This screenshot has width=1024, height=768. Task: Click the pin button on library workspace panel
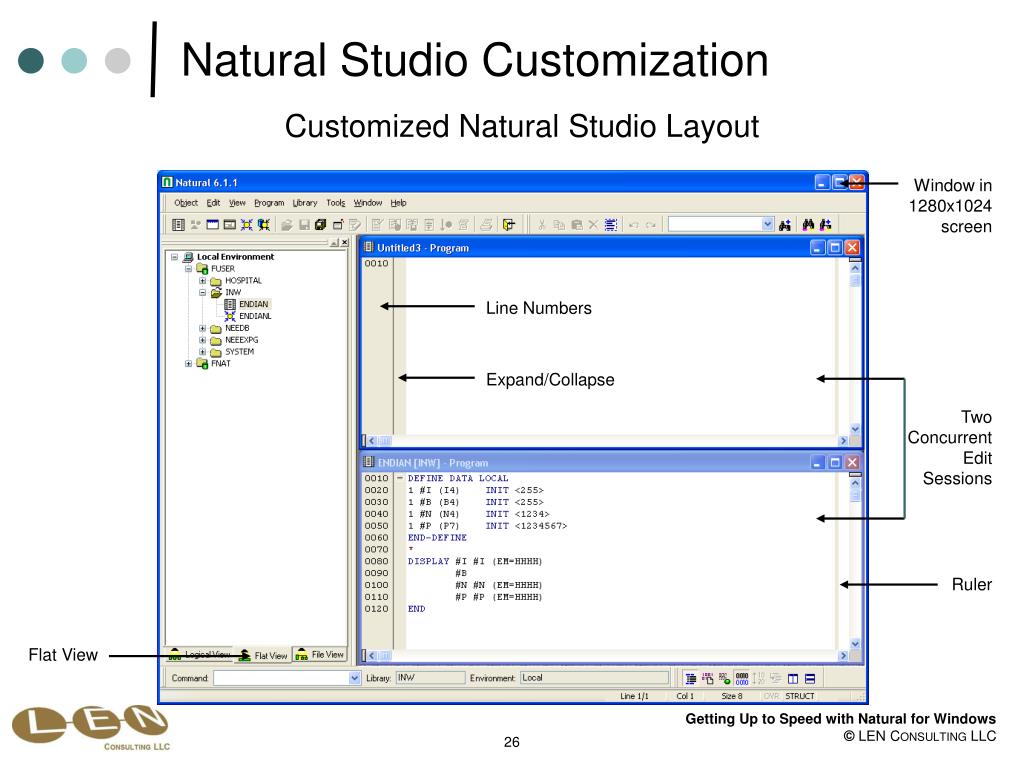tap(334, 243)
